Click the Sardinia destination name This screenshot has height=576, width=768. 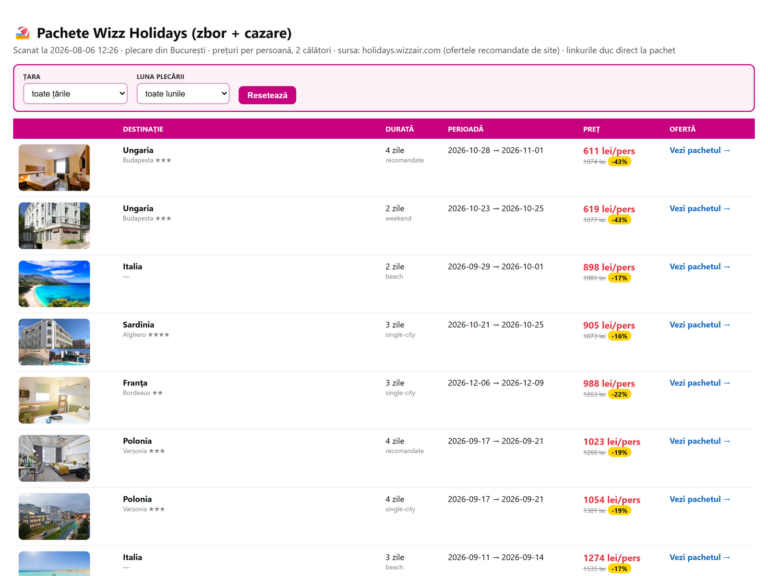(138, 325)
